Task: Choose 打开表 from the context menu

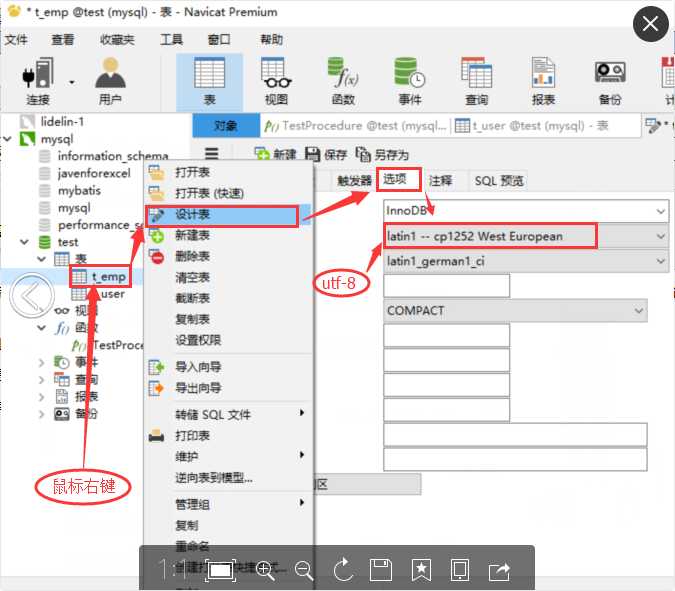Action: click(x=228, y=172)
